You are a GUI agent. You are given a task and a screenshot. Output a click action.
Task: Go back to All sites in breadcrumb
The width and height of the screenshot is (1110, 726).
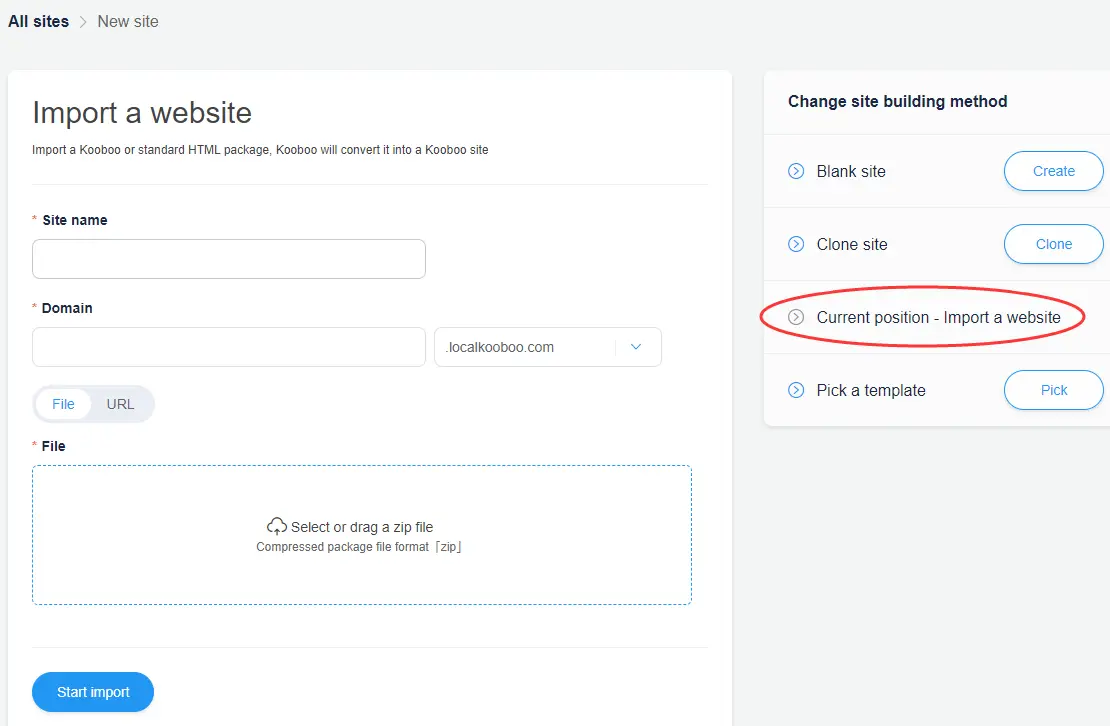click(x=38, y=21)
